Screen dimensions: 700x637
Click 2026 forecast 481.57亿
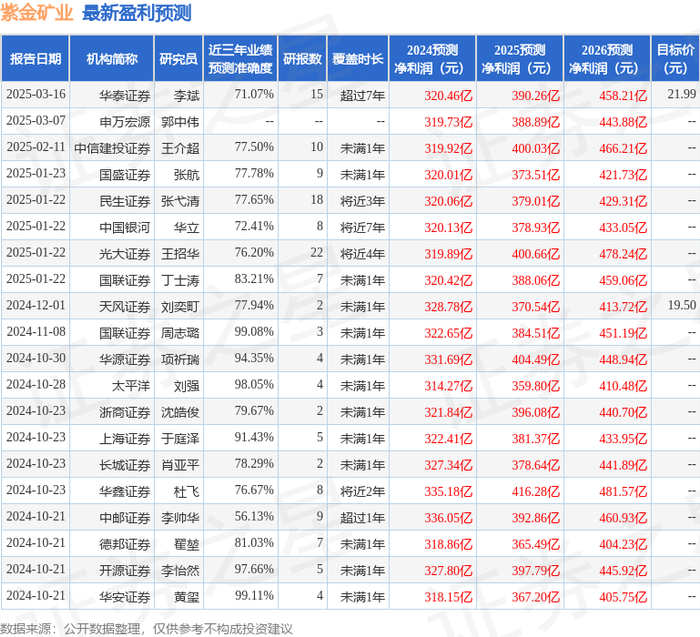tap(623, 491)
